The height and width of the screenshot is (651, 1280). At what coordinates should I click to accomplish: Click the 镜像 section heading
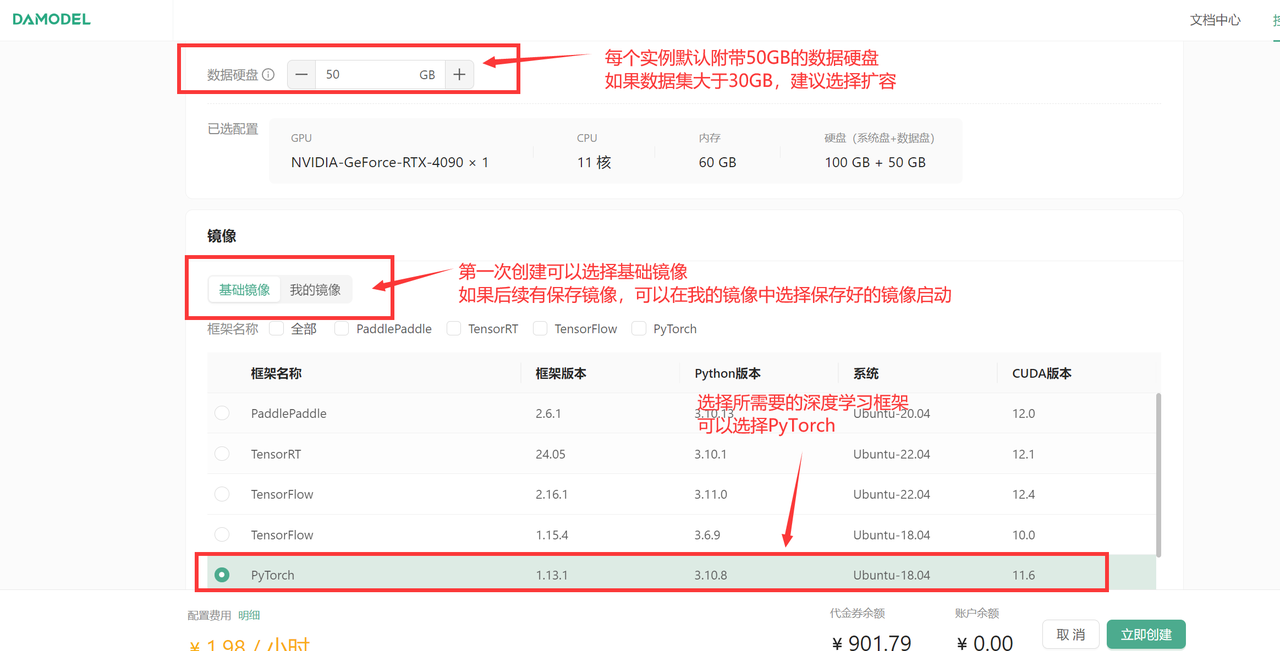pyautogui.click(x=222, y=236)
